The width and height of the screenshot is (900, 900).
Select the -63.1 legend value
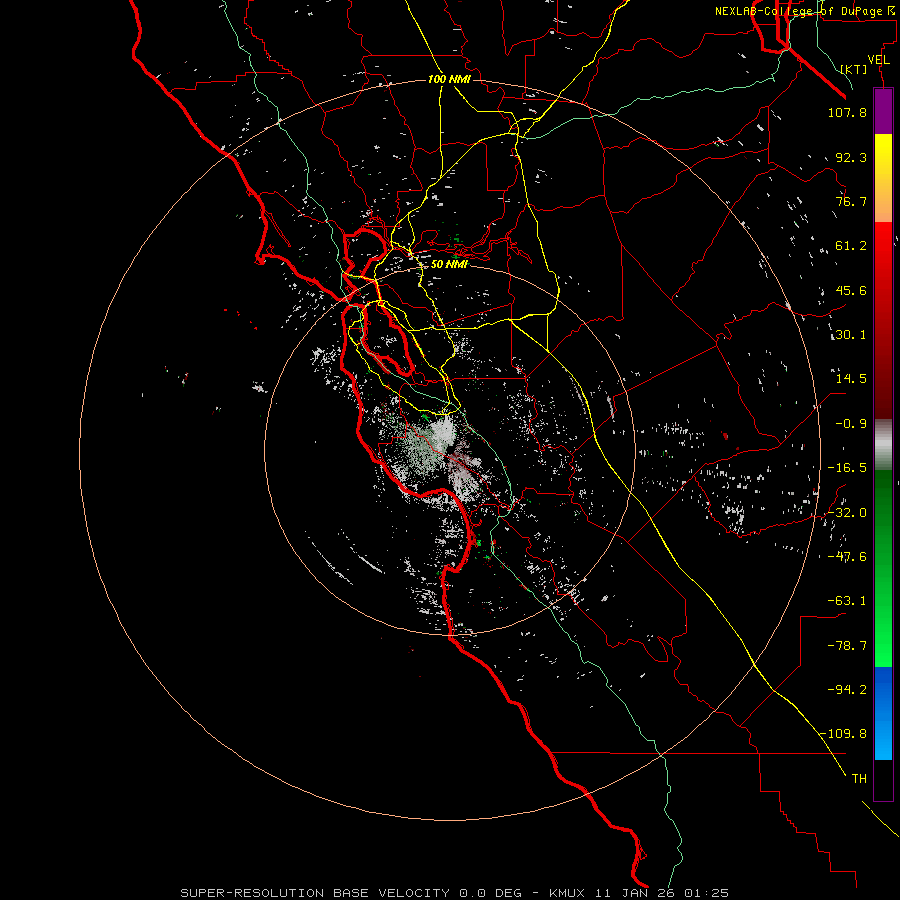coord(847,601)
